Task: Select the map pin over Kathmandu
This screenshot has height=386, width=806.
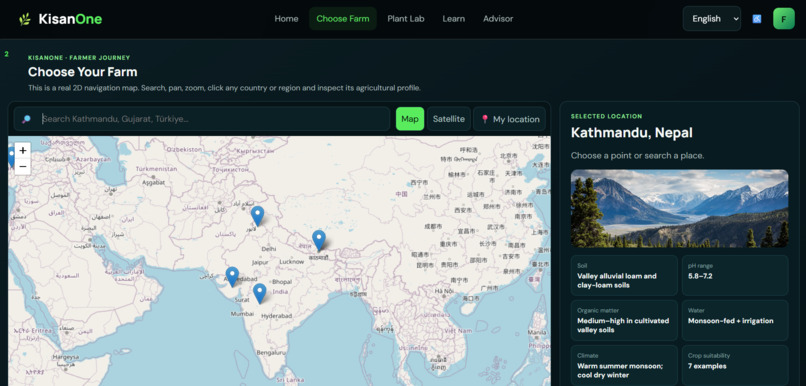Action: click(x=319, y=240)
